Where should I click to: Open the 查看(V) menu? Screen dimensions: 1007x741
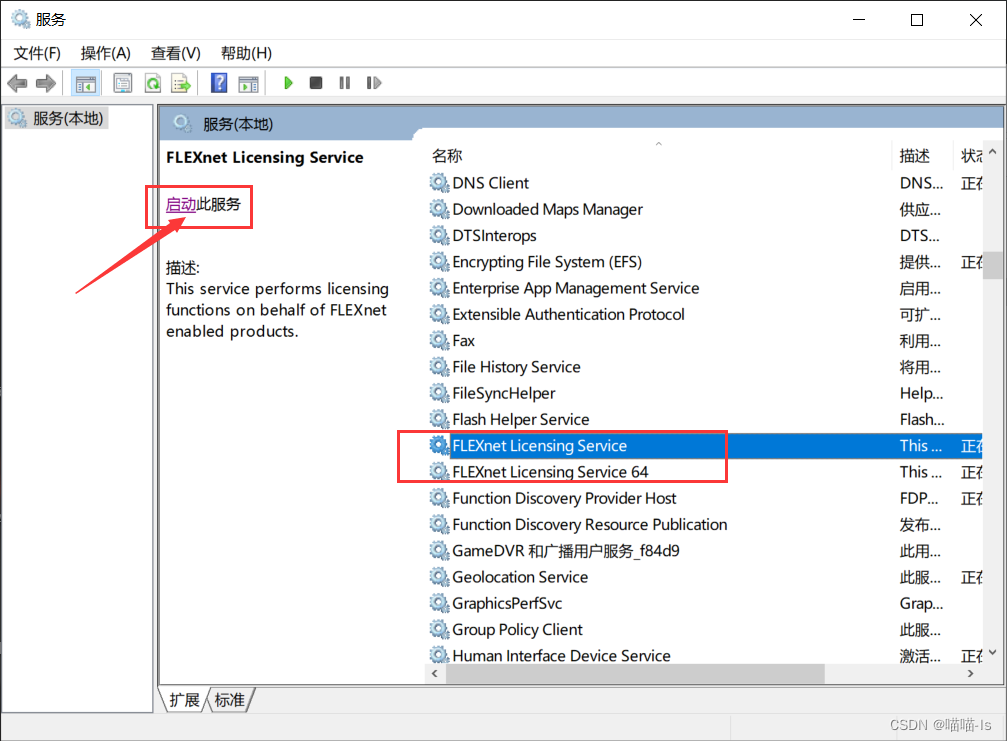[x=175, y=53]
